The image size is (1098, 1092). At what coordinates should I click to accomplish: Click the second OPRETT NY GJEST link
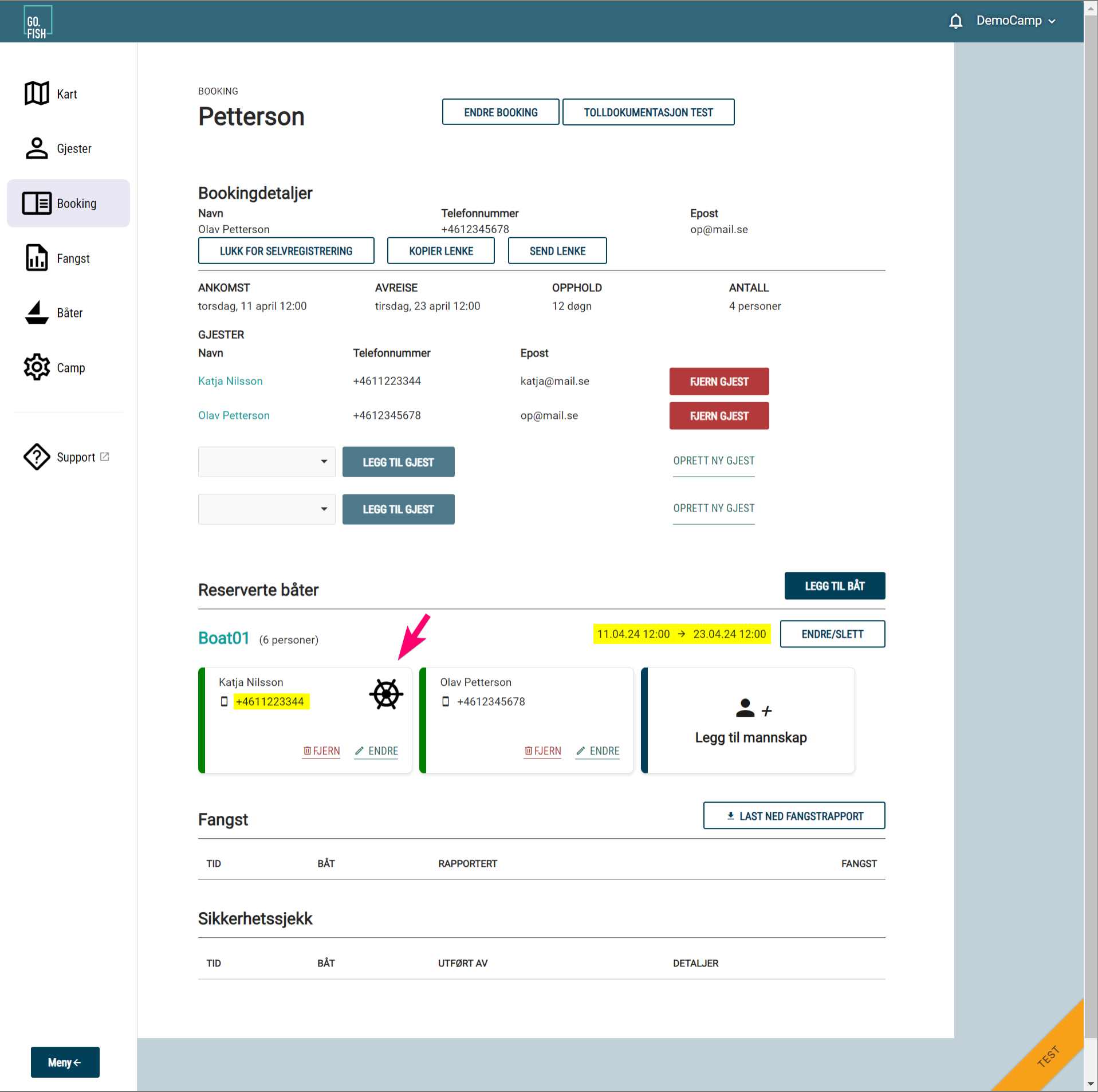(x=714, y=508)
